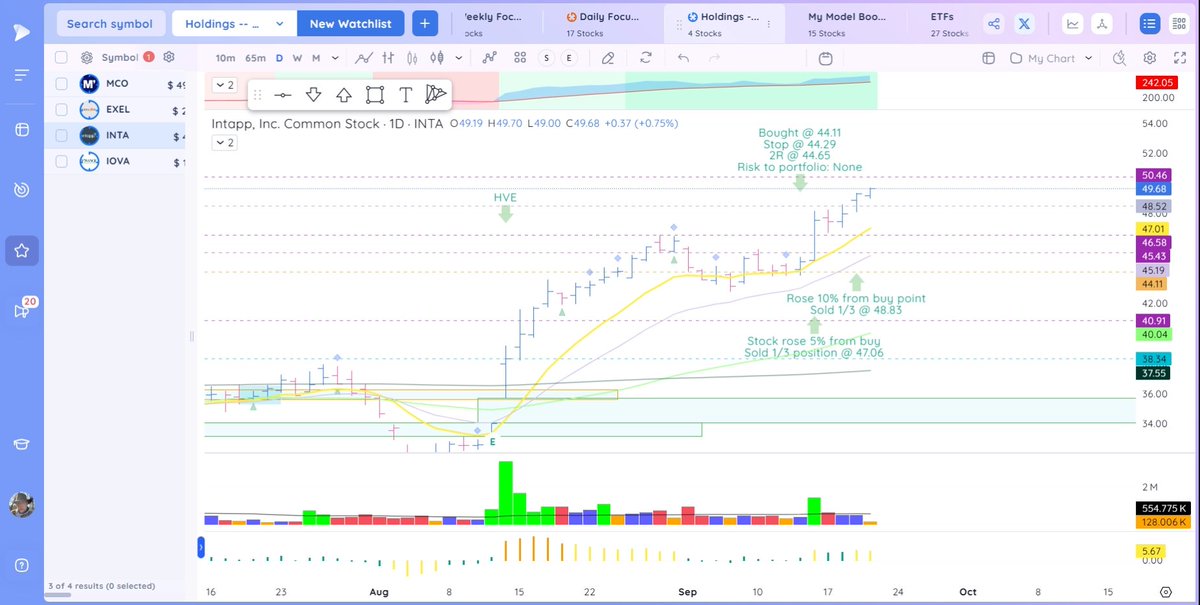Select all symbols via the header checkbox
The height and width of the screenshot is (605, 1200).
60,58
